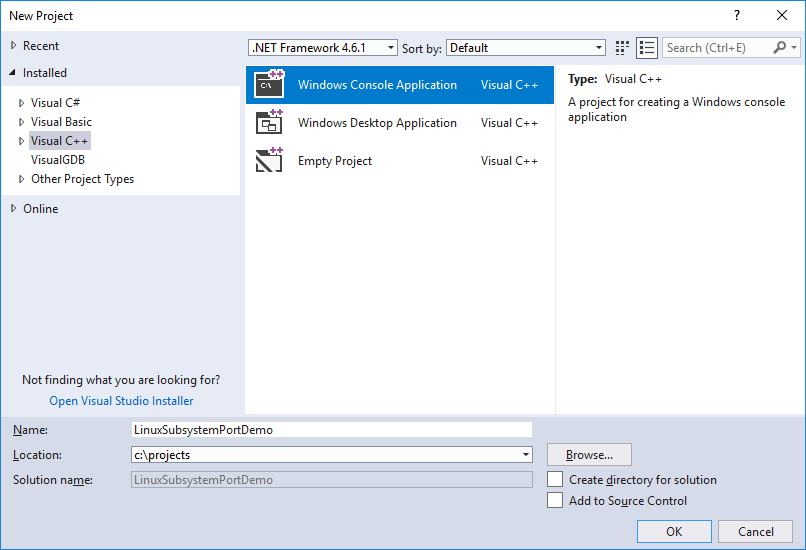The width and height of the screenshot is (806, 550).
Task: Check Add to Source Control
Action: 555,500
